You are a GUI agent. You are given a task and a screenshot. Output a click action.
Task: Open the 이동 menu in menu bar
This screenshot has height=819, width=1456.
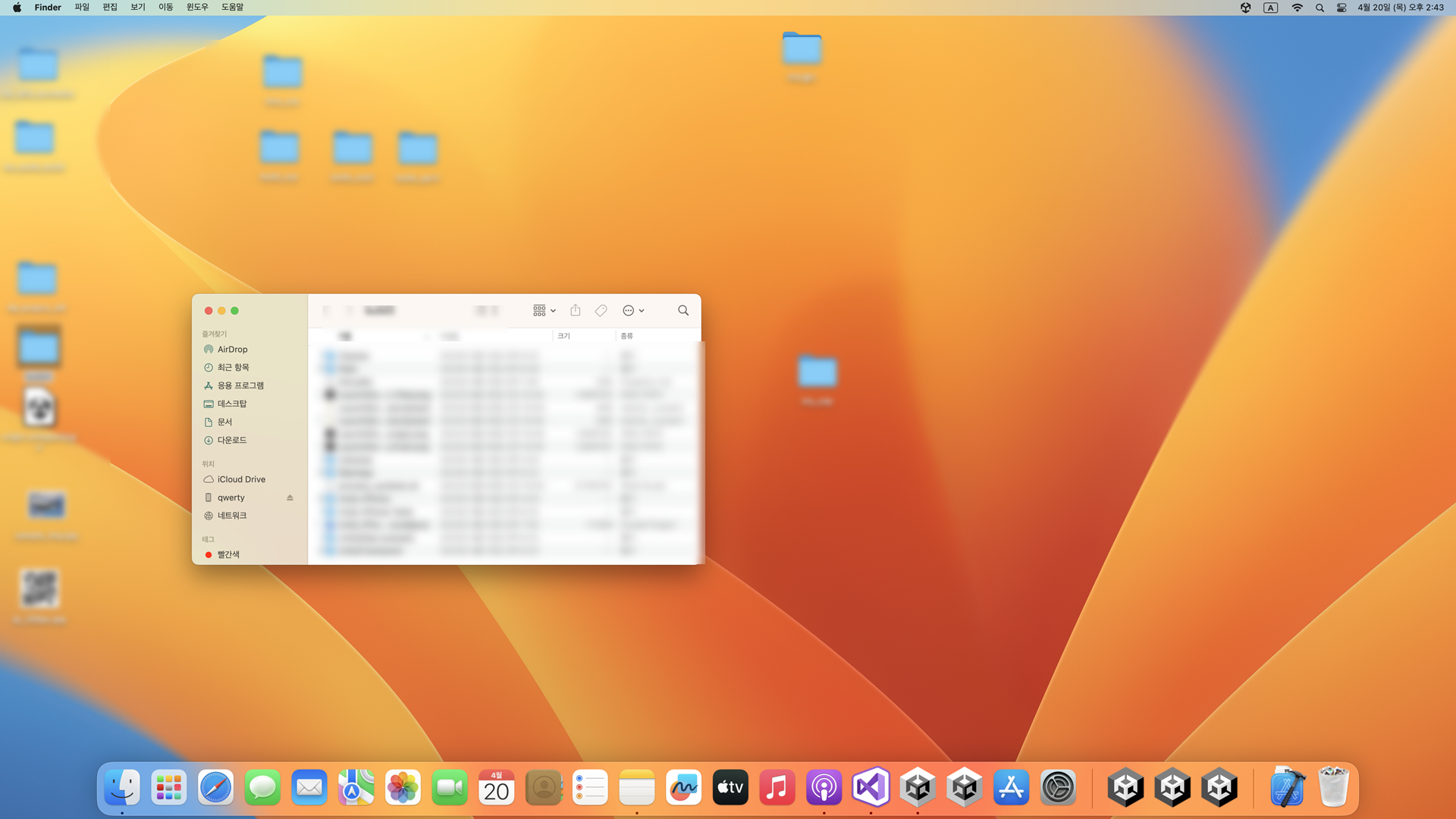pyautogui.click(x=165, y=8)
